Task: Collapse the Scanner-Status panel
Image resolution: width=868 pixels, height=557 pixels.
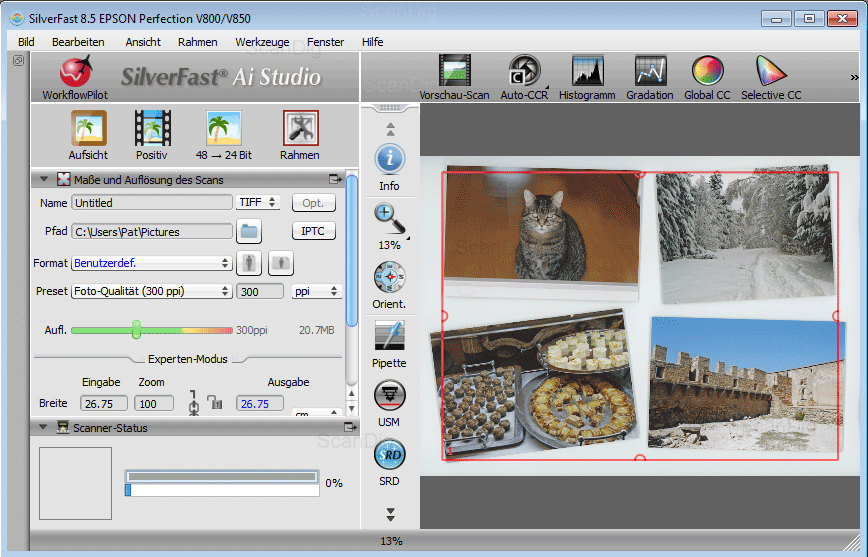Action: (44, 427)
